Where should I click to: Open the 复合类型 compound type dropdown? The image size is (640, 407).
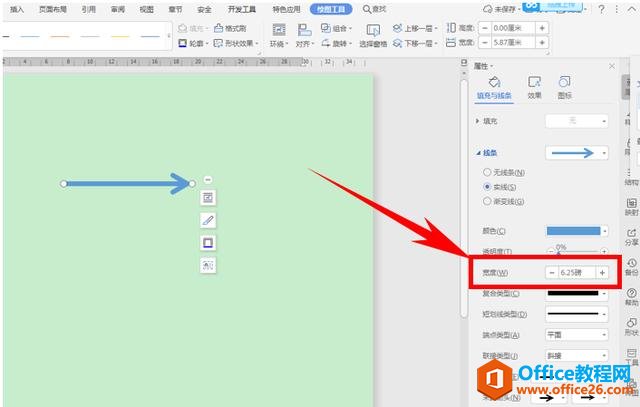click(577, 293)
